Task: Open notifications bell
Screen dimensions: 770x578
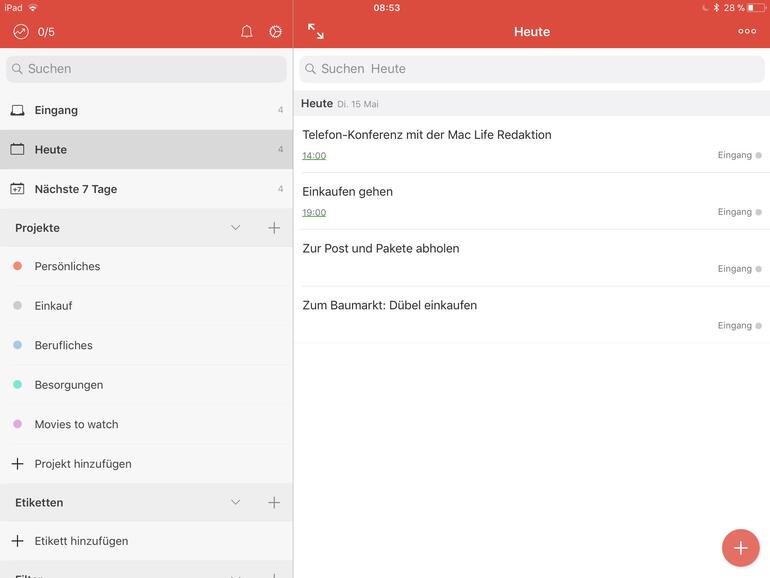Action: tap(247, 32)
